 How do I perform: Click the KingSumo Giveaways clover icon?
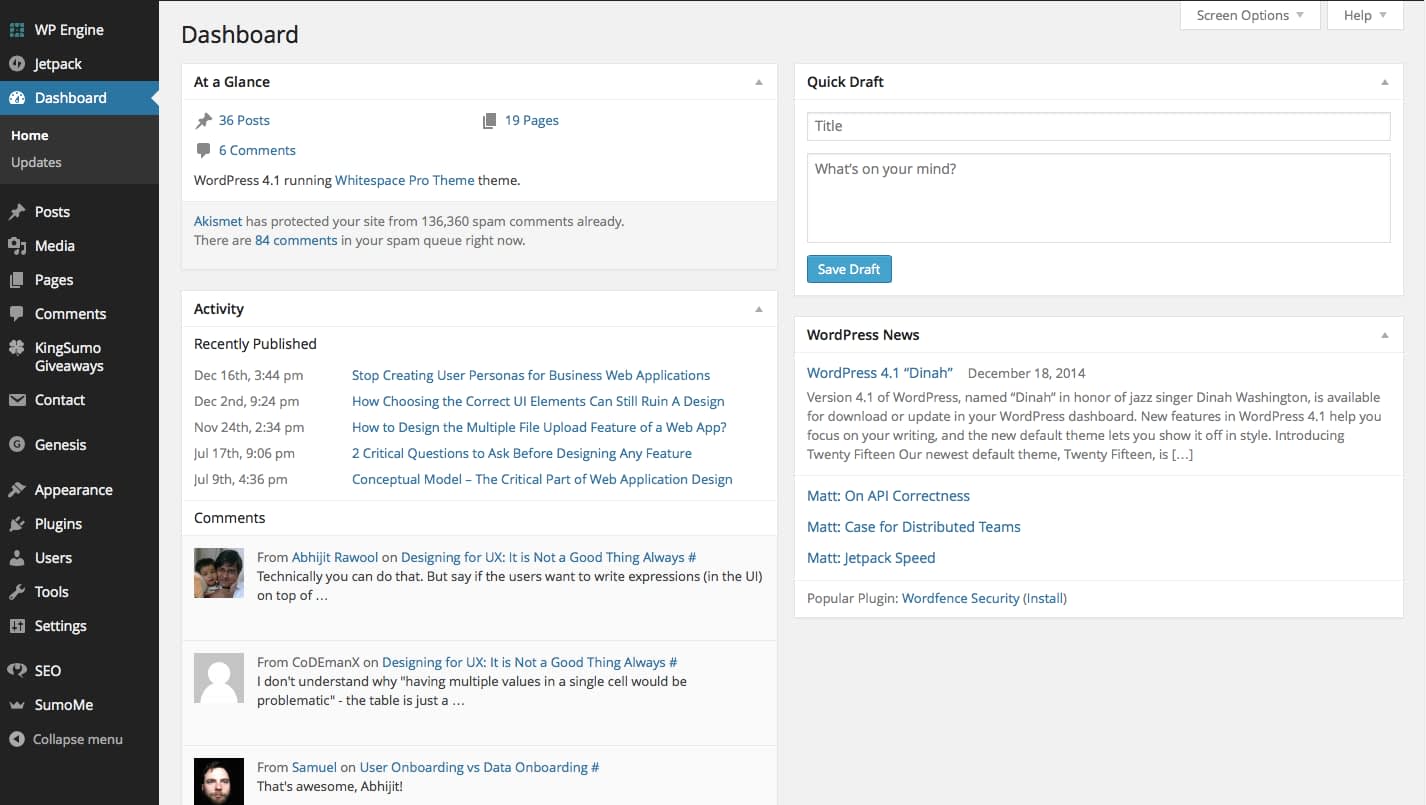coord(17,348)
